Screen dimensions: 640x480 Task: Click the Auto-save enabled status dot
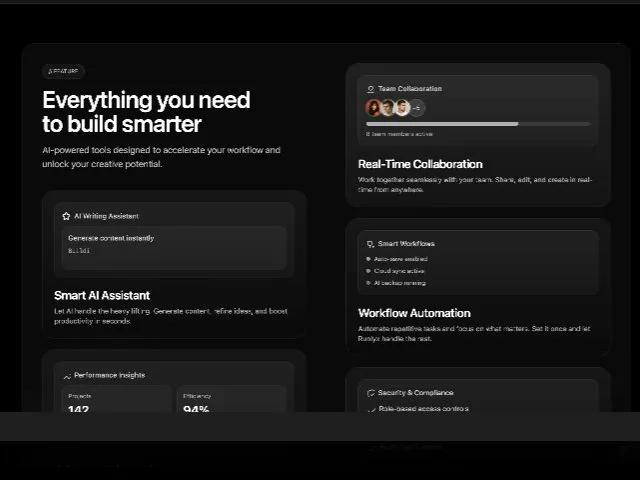coord(368,259)
